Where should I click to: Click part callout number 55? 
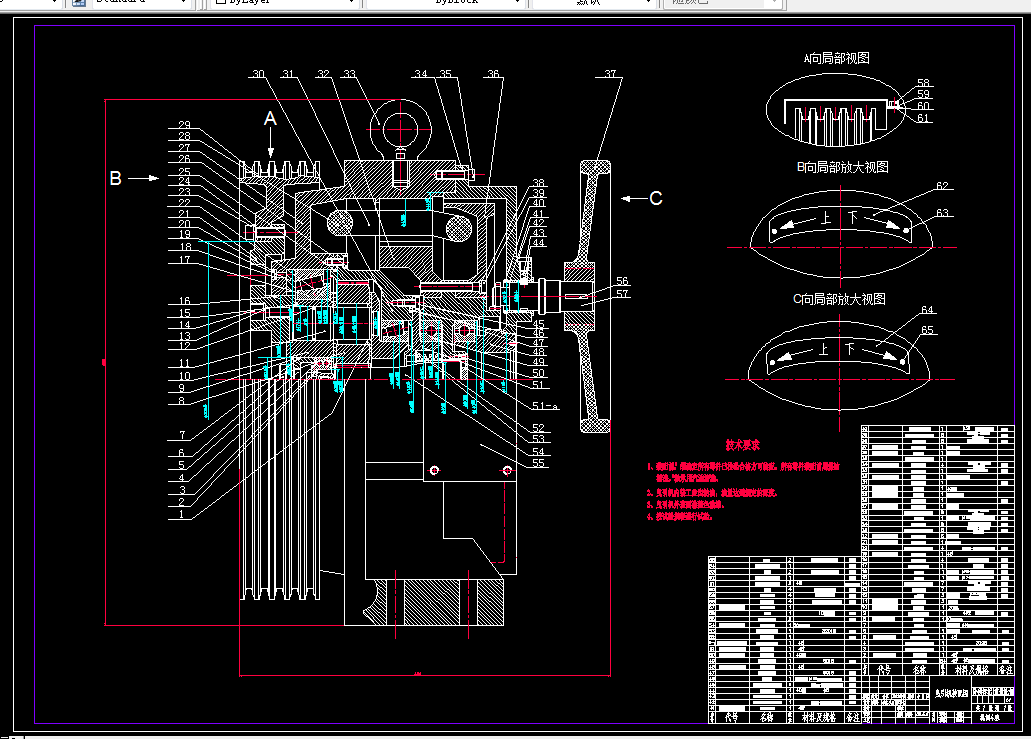pyautogui.click(x=539, y=463)
